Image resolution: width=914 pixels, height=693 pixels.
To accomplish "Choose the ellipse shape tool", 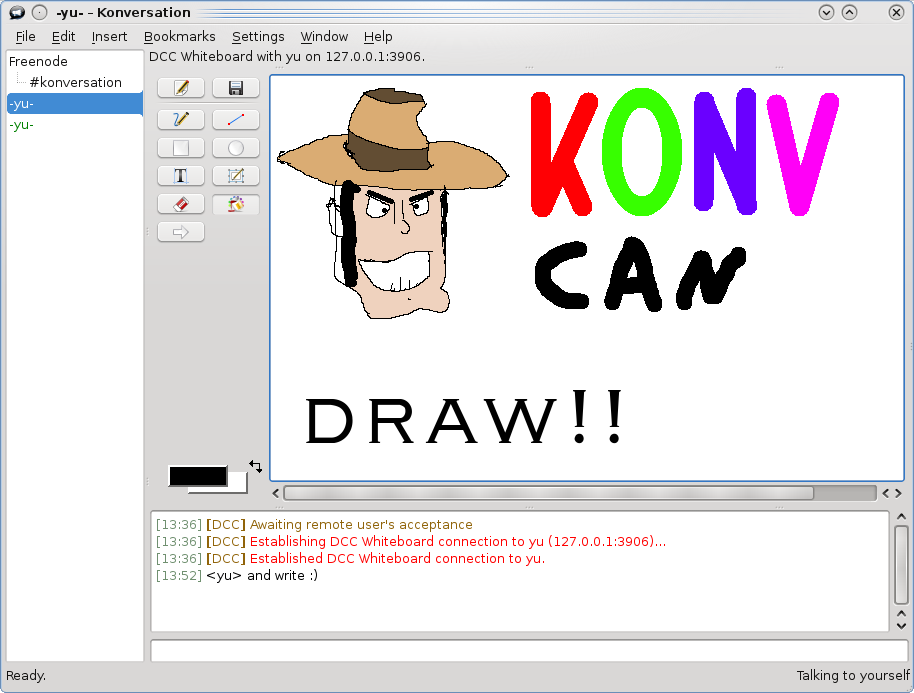I will coord(236,148).
